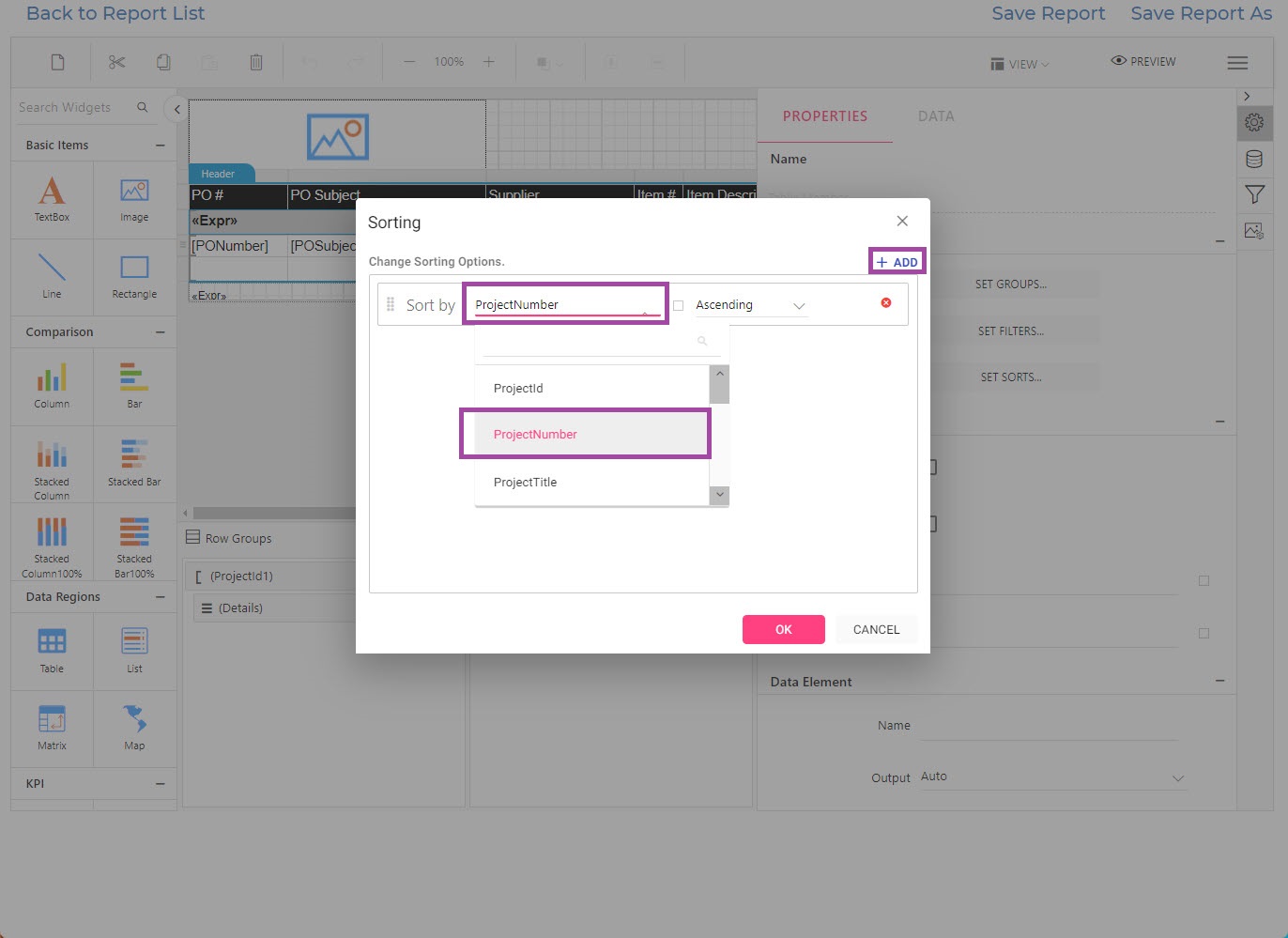Image resolution: width=1288 pixels, height=938 pixels.
Task: Select the Map widget
Action: 134,727
